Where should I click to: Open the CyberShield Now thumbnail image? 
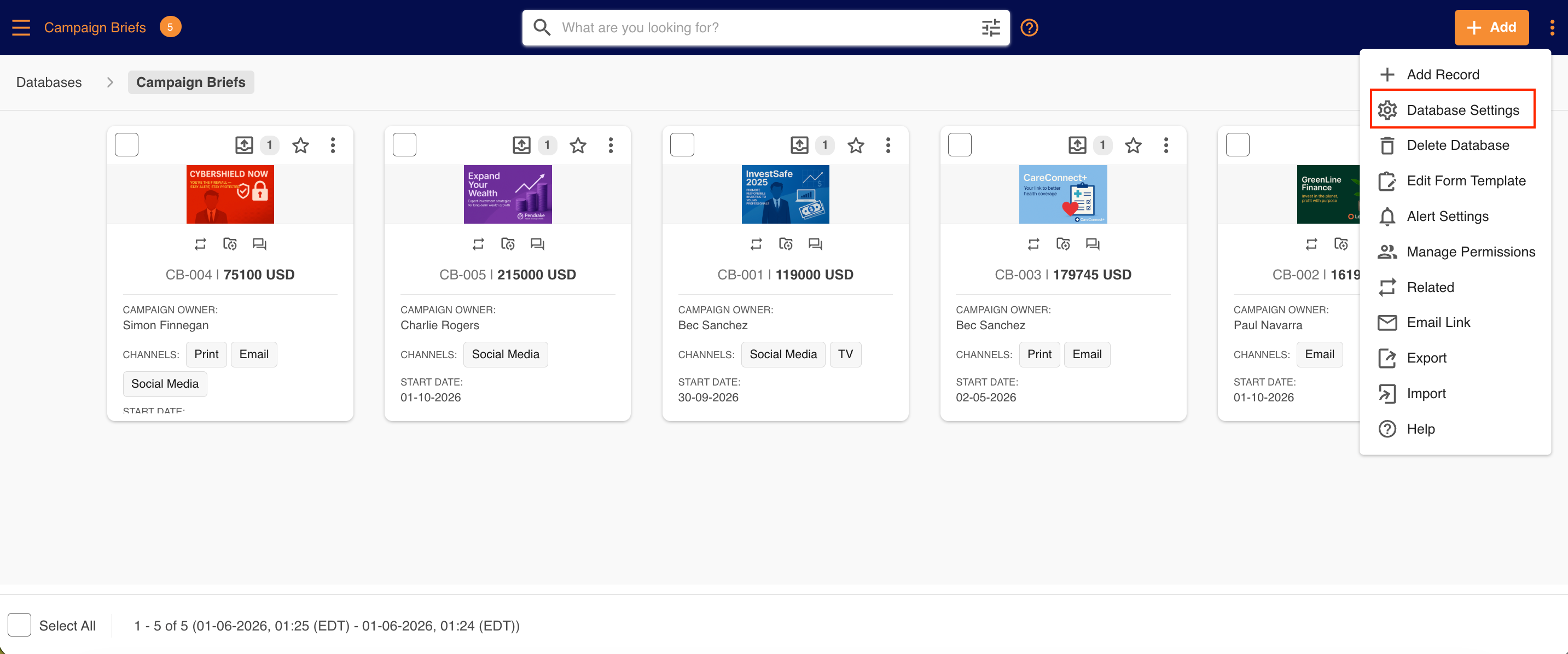pos(230,194)
